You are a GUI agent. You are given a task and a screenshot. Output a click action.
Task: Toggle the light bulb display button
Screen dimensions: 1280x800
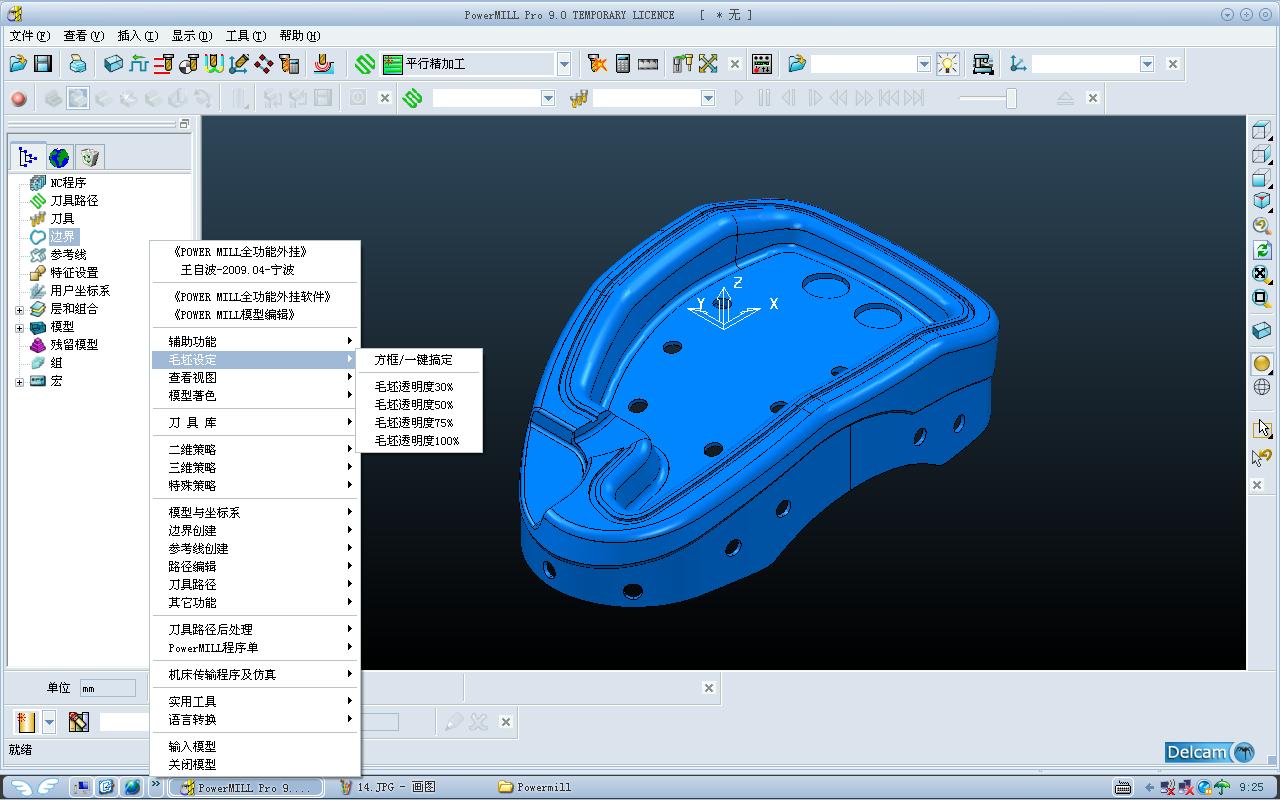(x=947, y=63)
